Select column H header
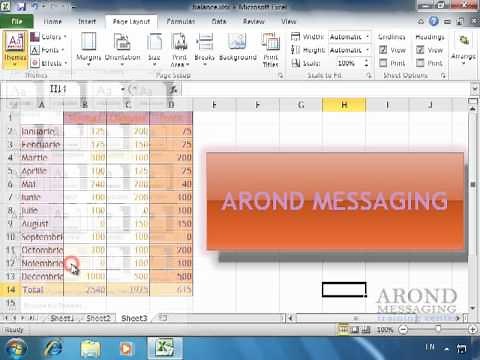Screen dimensions: 480x360 (344, 105)
